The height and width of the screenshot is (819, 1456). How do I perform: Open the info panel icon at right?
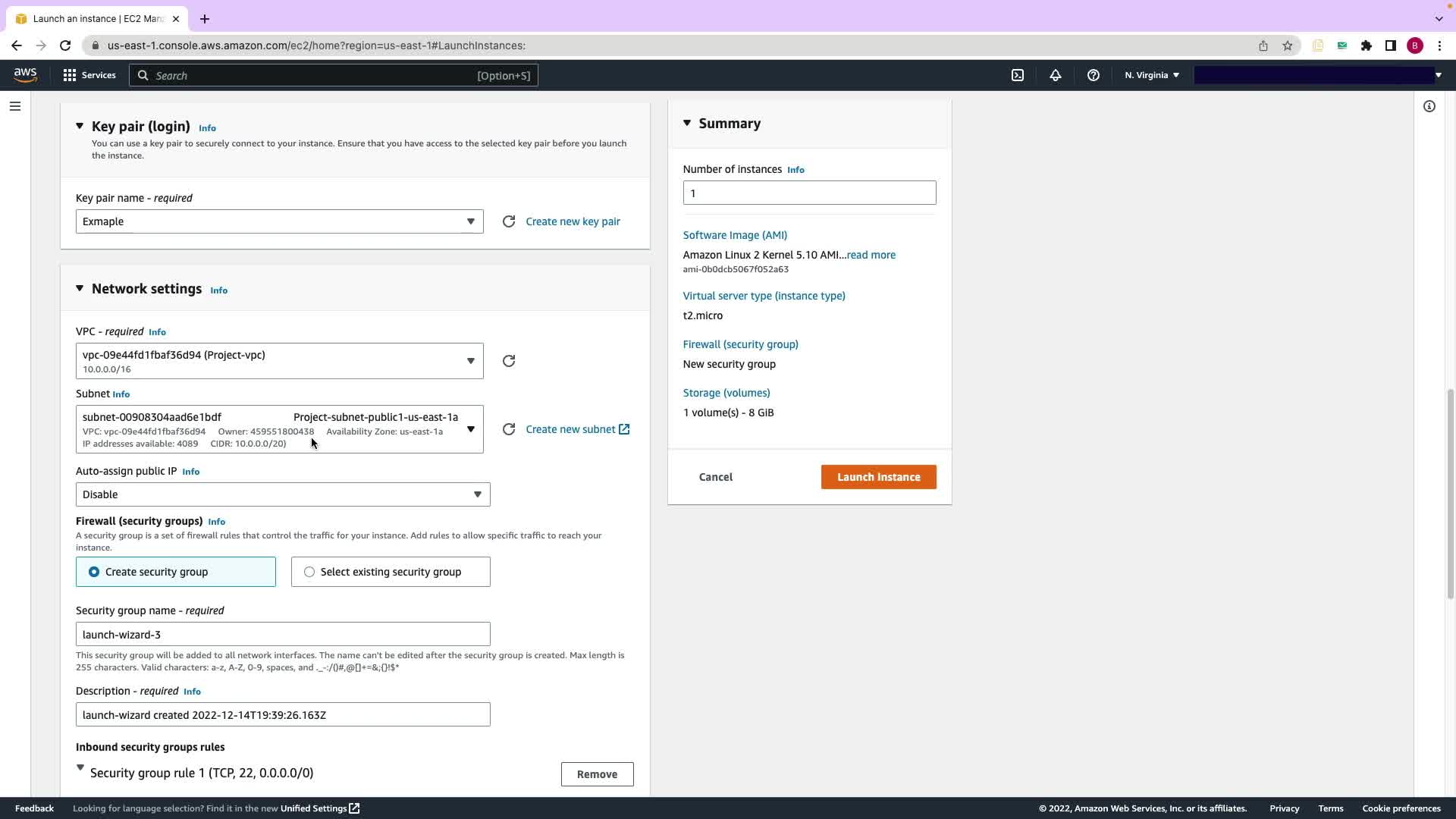point(1429,106)
